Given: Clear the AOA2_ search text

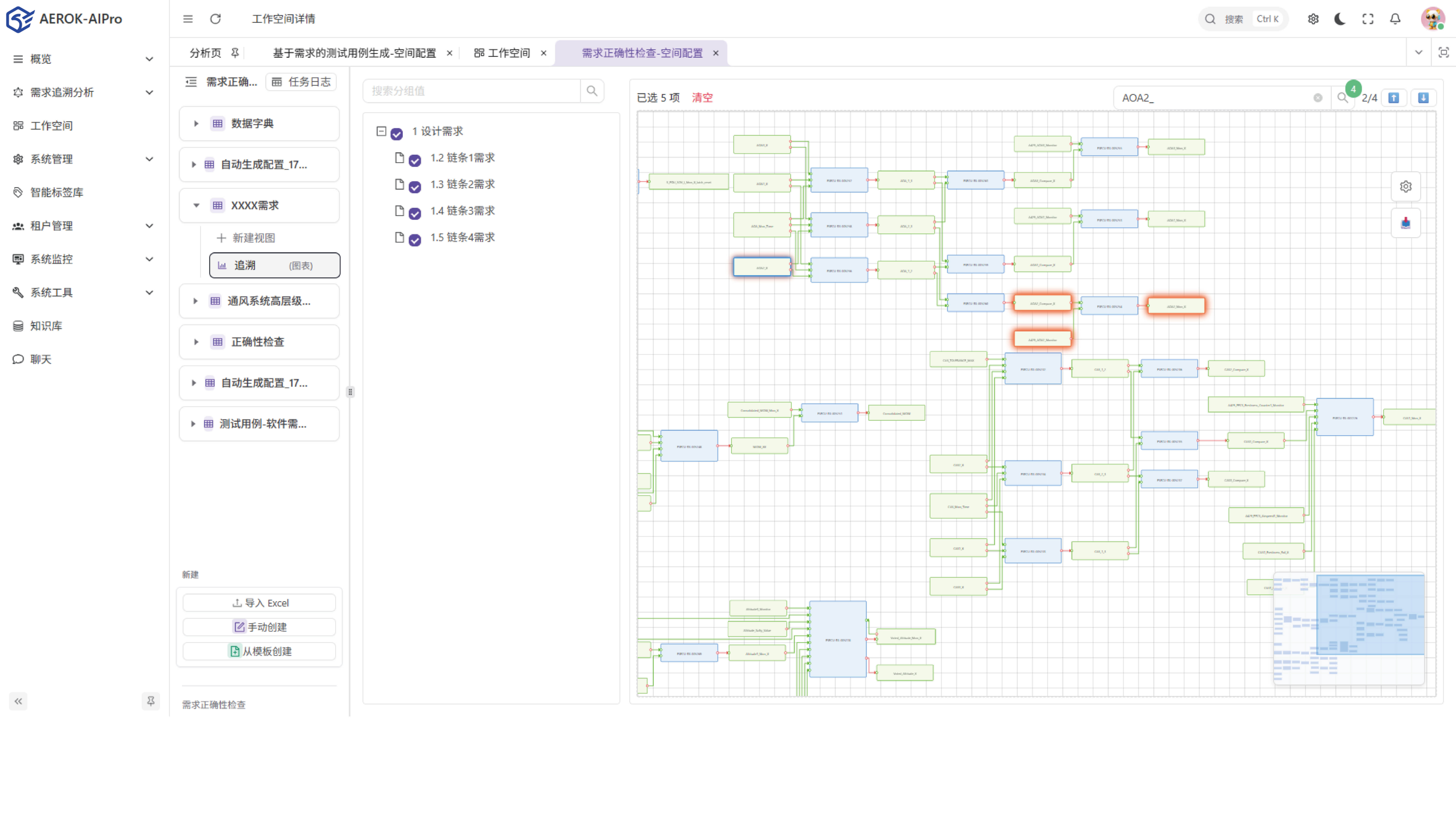Looking at the screenshot, I should tap(1318, 98).
